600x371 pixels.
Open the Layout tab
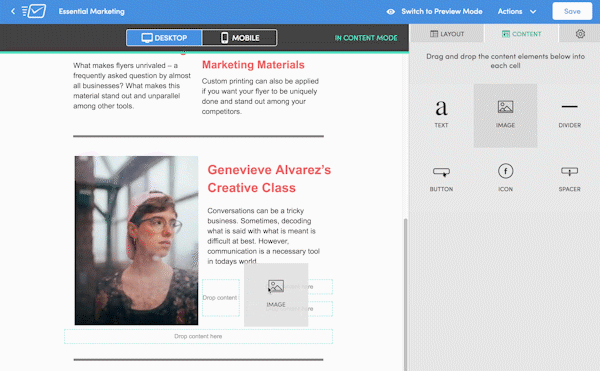click(x=447, y=34)
